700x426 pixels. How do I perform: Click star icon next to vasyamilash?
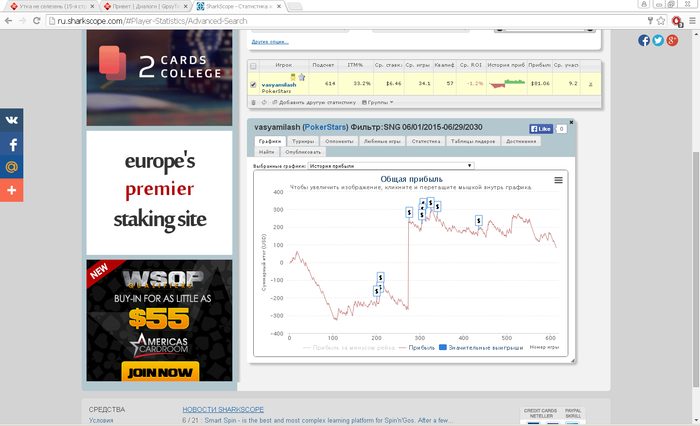pyautogui.click(x=302, y=77)
